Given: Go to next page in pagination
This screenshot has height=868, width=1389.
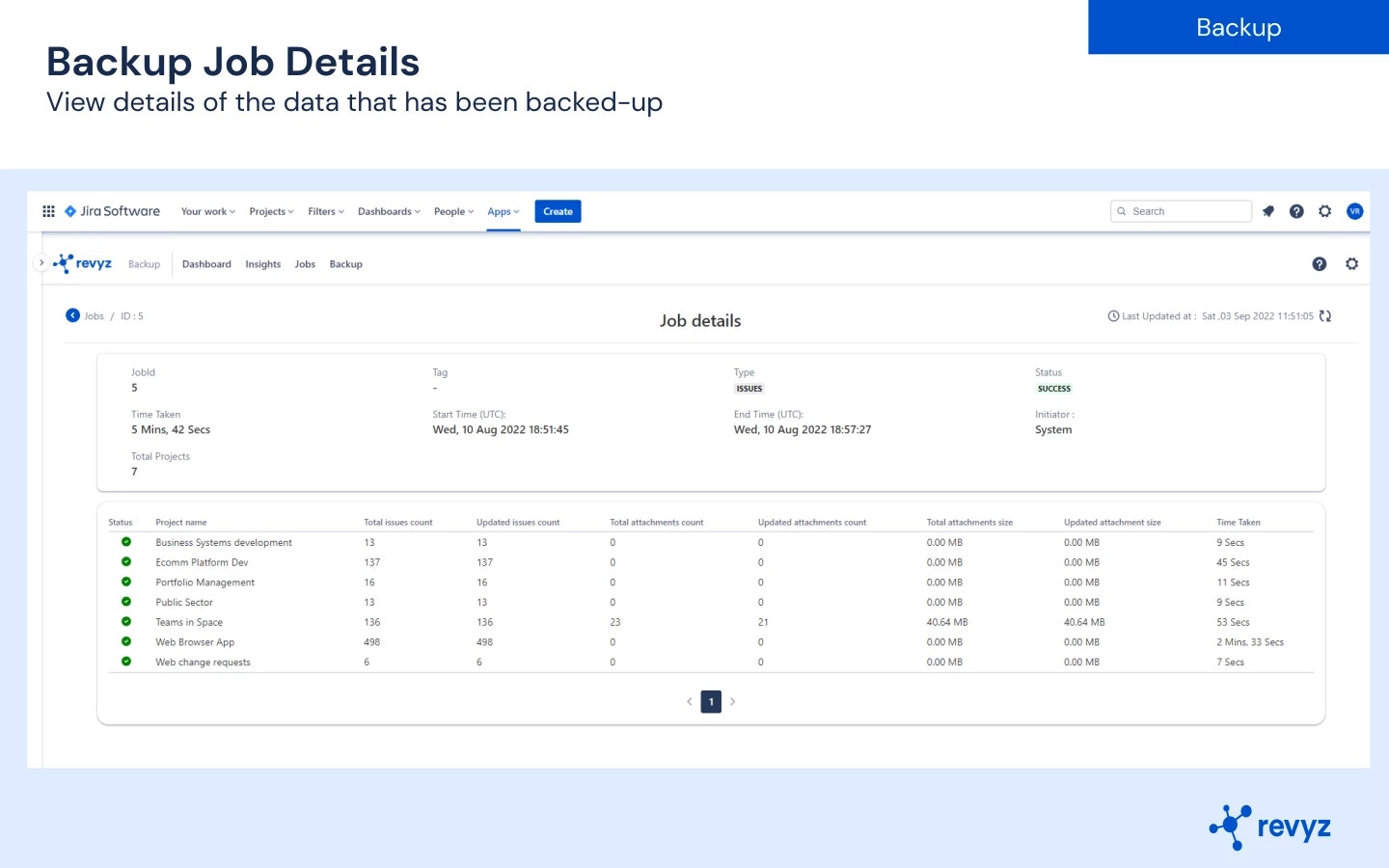Looking at the screenshot, I should click(x=732, y=701).
